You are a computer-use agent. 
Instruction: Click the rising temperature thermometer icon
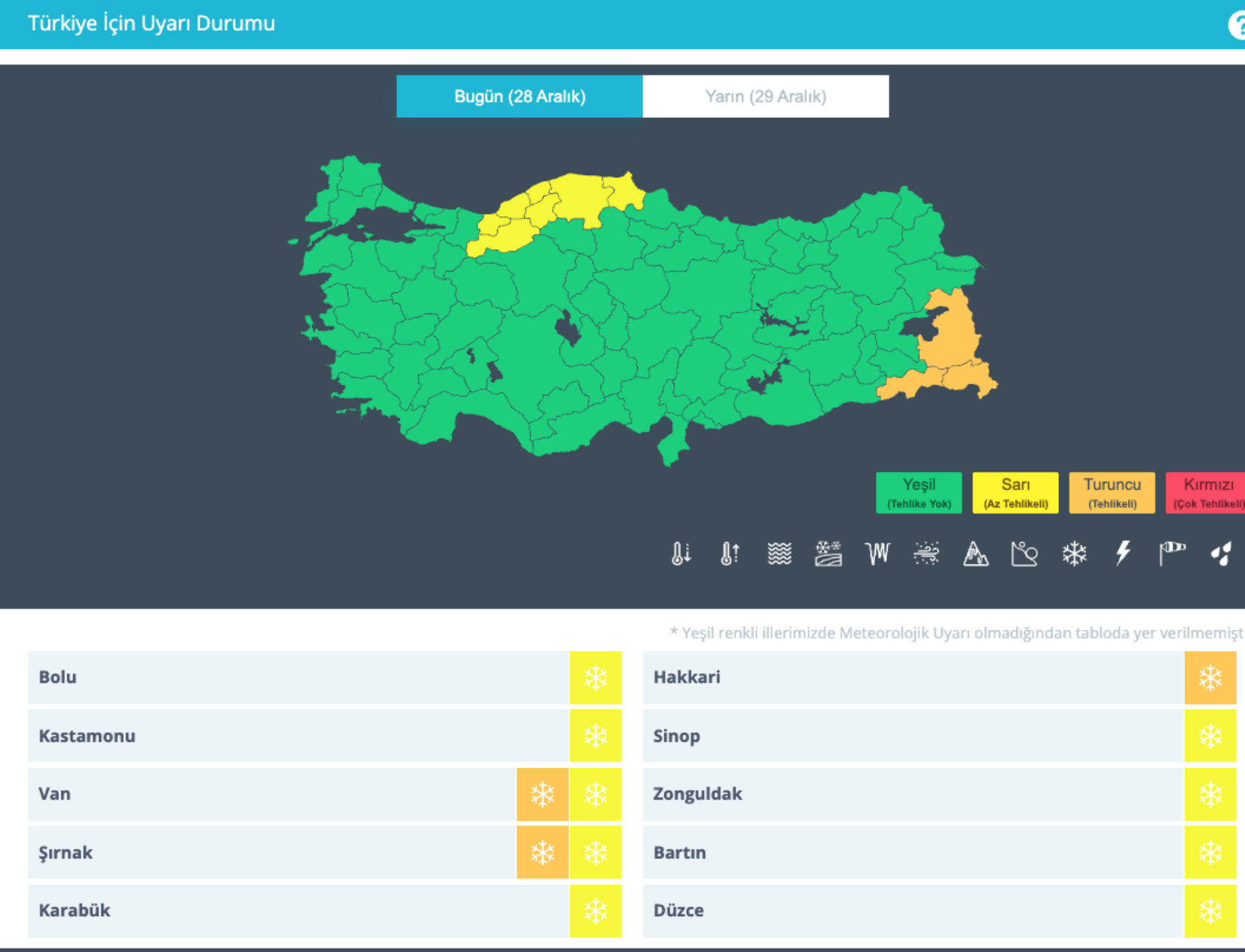730,554
